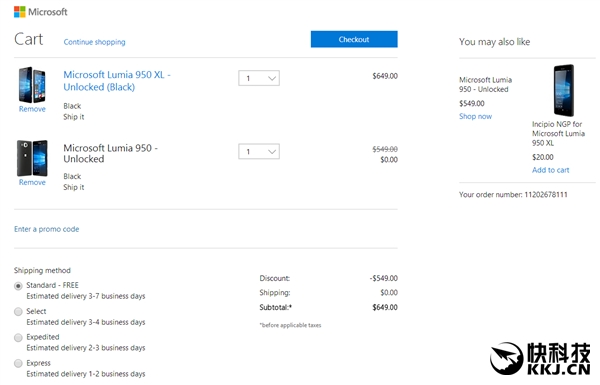The image size is (600, 385).
Task: Open Microsoft Lumia 950 XL Unlocked link
Action: pyautogui.click(x=117, y=80)
